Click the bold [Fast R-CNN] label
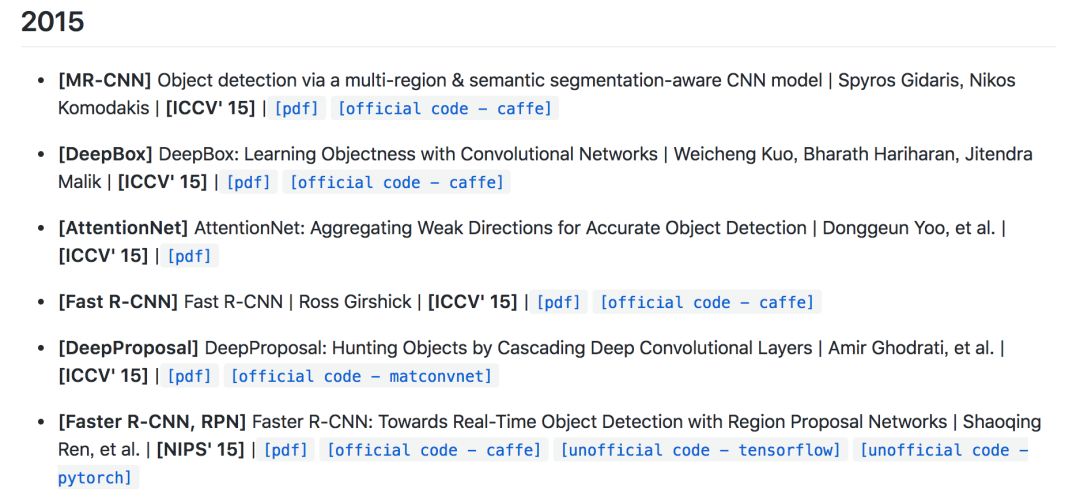Screen dimensions: 1080x503 click(x=118, y=302)
